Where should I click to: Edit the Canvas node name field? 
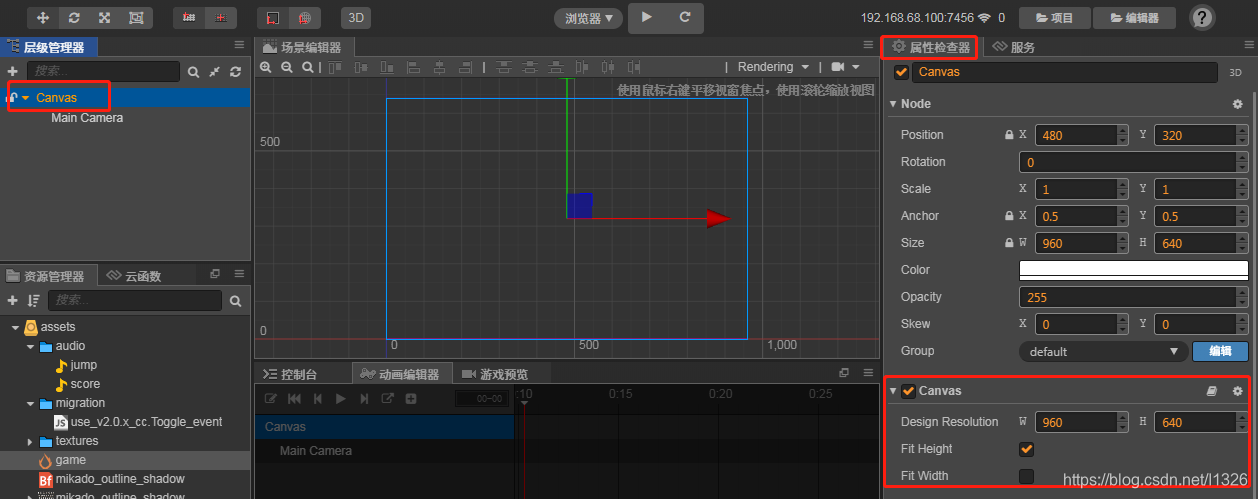click(1065, 72)
